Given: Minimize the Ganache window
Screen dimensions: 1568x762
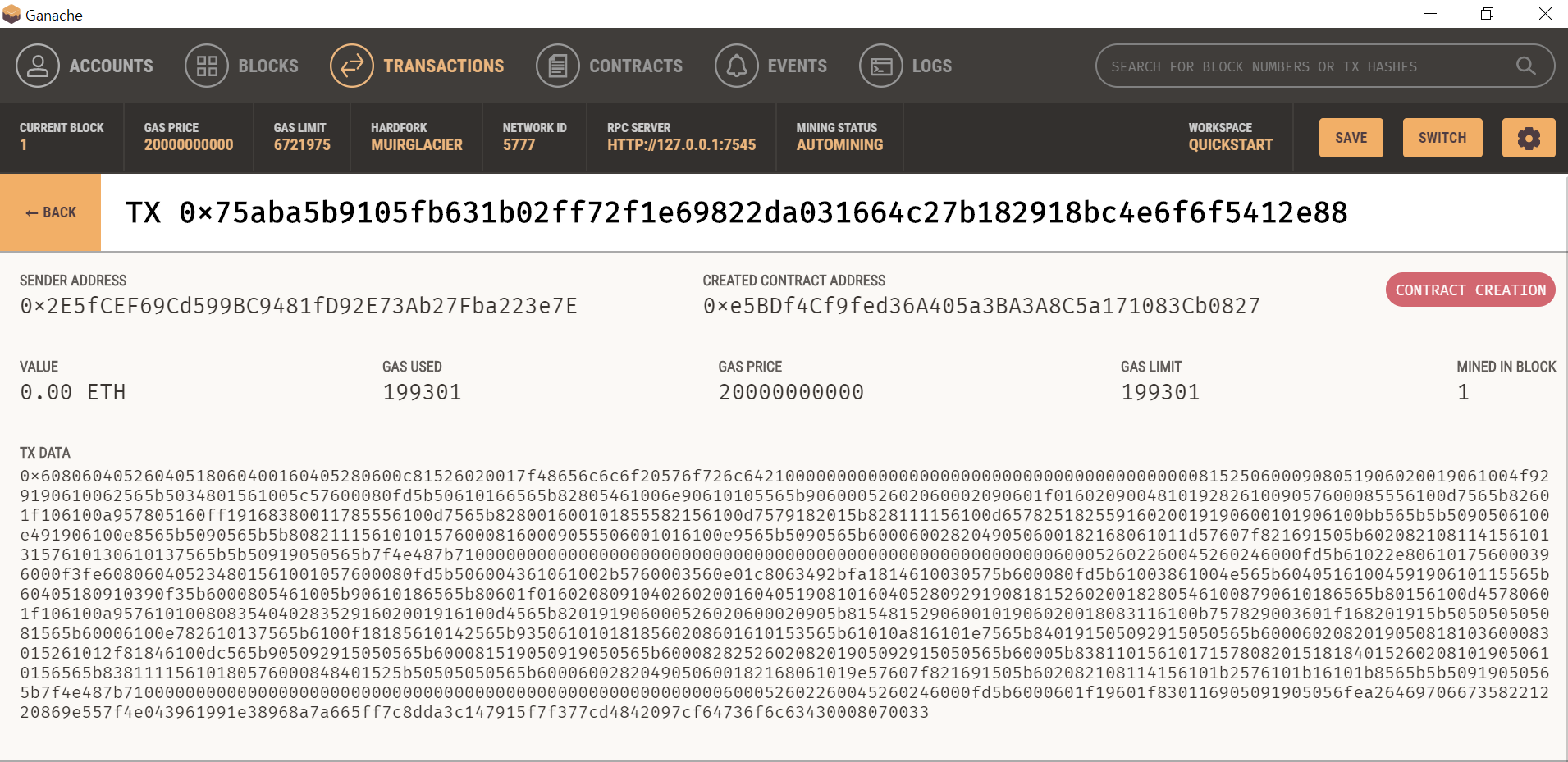Looking at the screenshot, I should [1430, 14].
